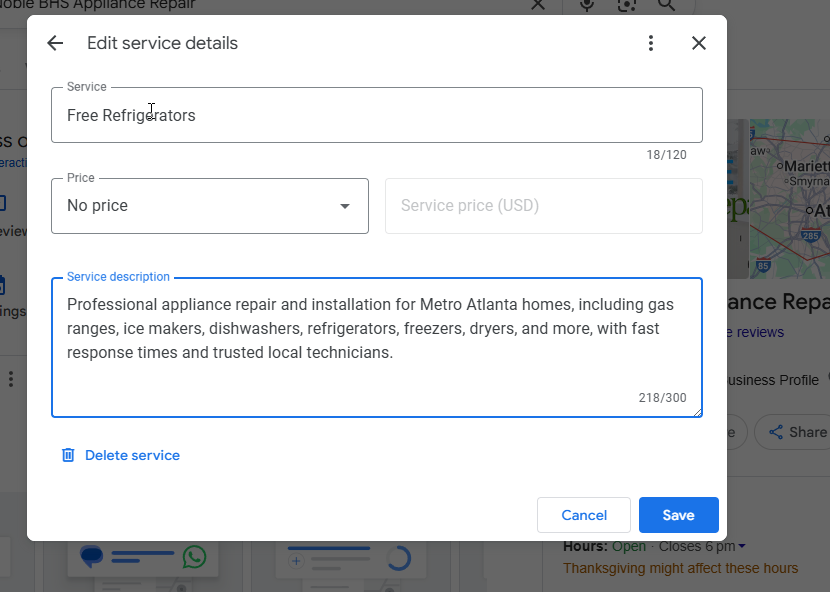Click the Google voice search microphone icon

click(x=587, y=5)
